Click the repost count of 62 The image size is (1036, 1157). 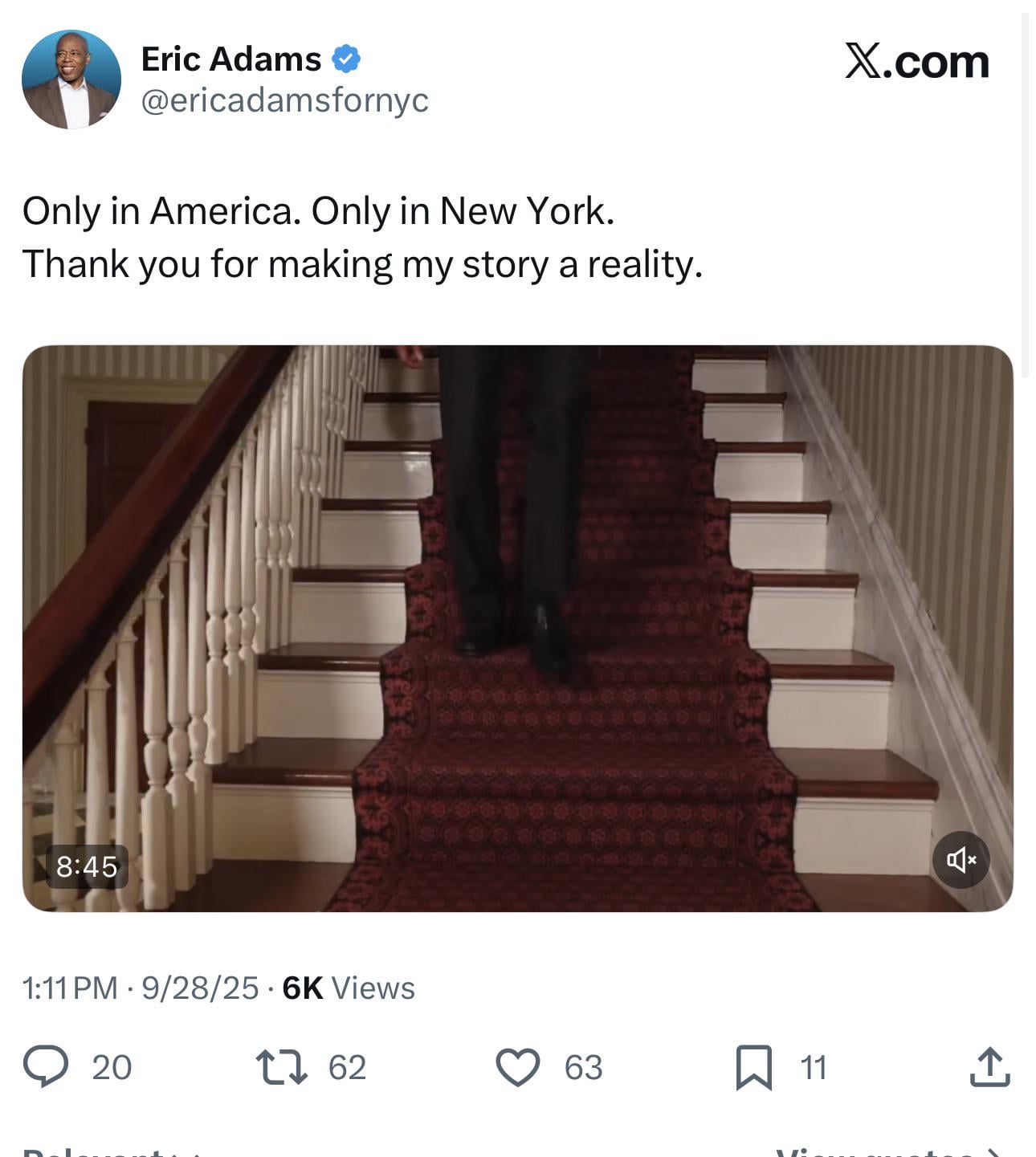pos(347,1068)
